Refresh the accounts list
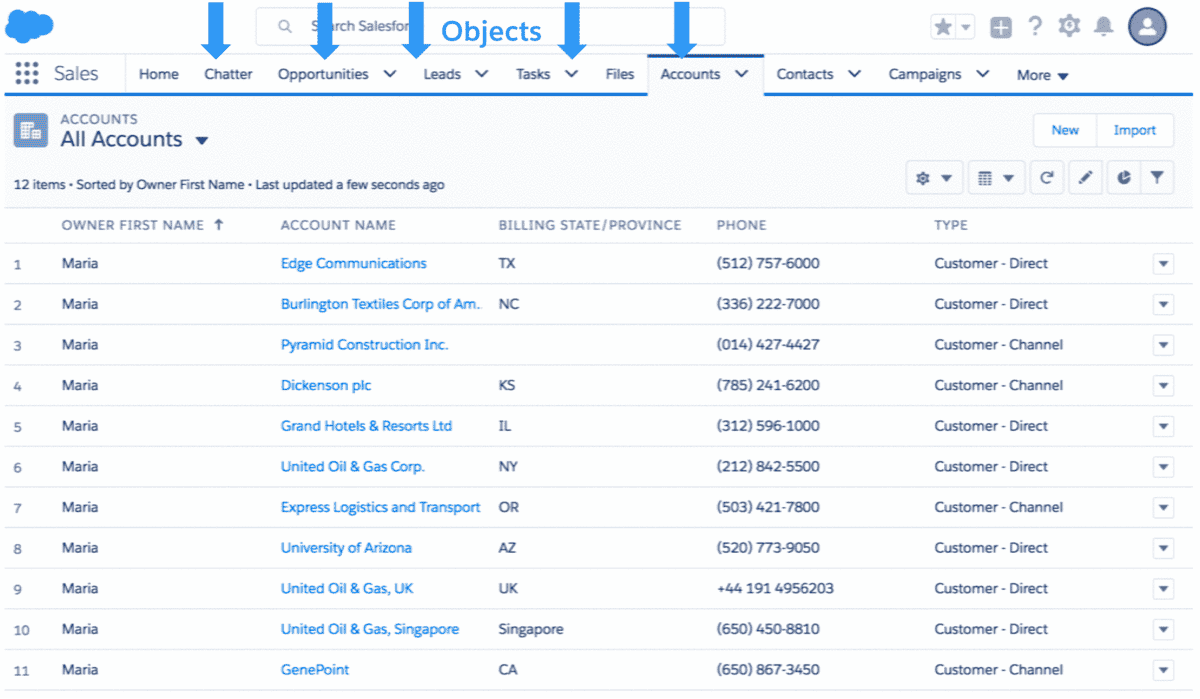This screenshot has width=1200, height=699. [x=1046, y=178]
